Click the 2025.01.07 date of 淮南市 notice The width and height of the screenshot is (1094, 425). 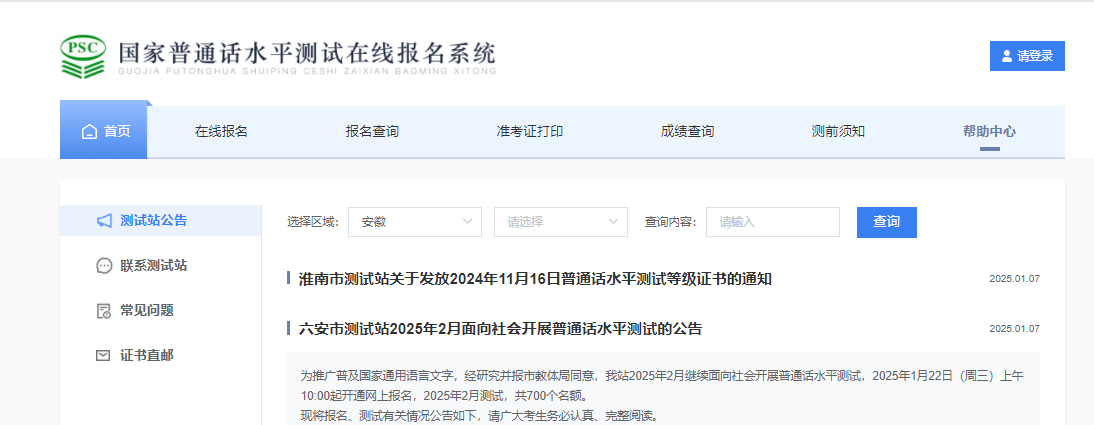click(1014, 279)
